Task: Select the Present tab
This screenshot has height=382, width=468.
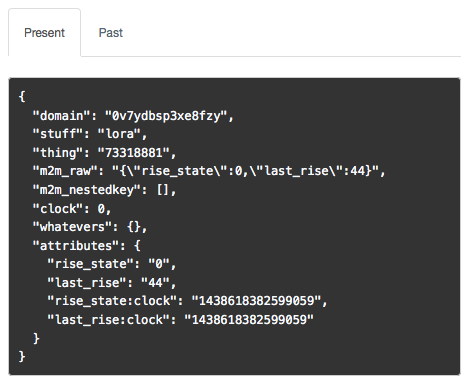Action: point(44,33)
